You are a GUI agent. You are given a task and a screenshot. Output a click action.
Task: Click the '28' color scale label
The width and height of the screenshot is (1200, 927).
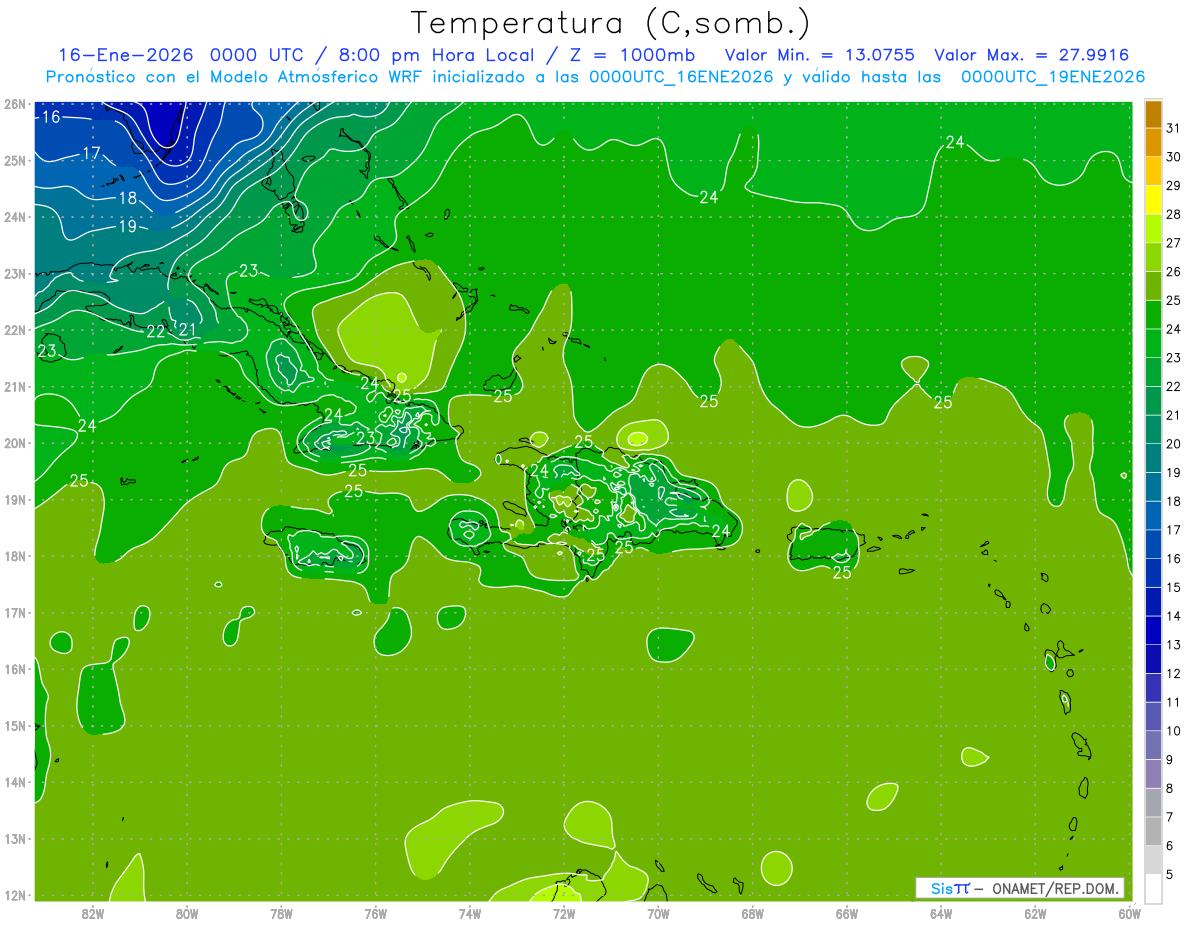coord(1174,214)
